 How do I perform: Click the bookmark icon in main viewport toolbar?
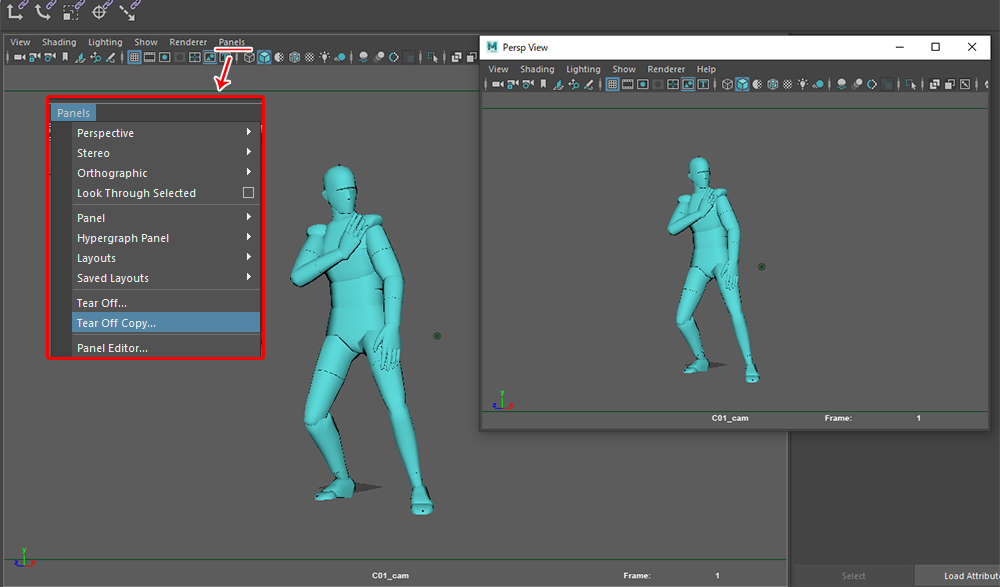[x=65, y=57]
